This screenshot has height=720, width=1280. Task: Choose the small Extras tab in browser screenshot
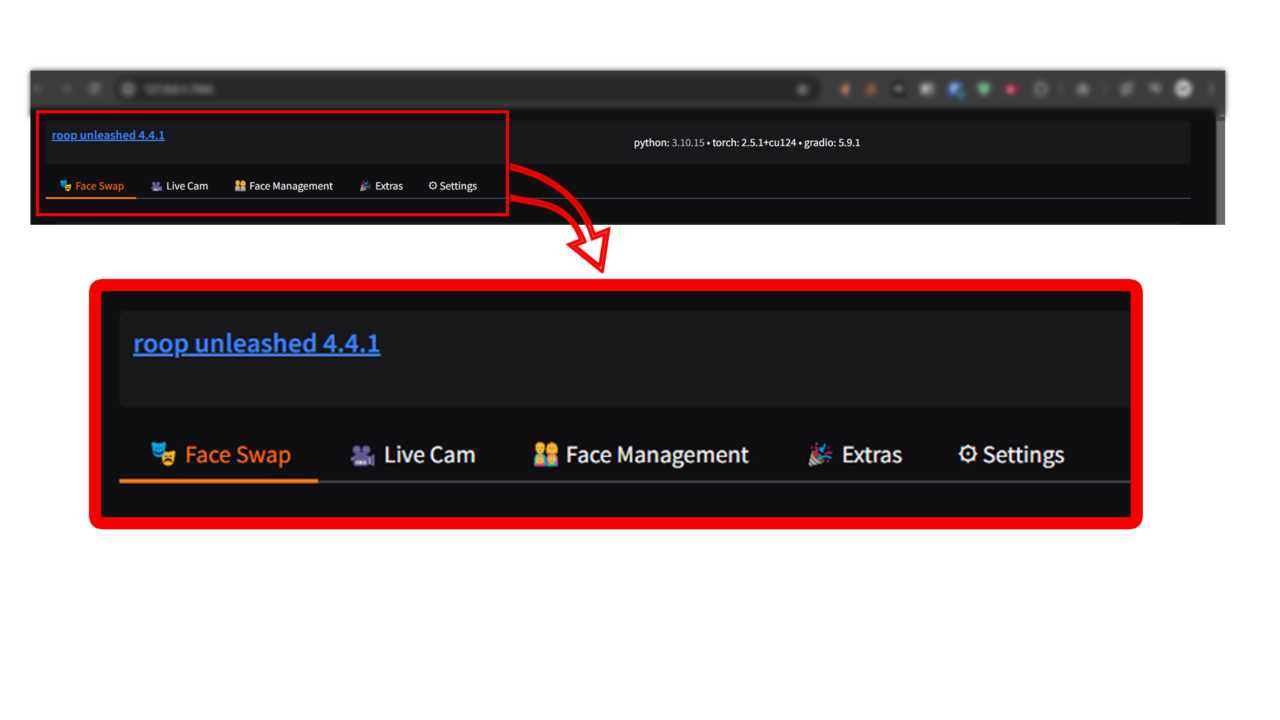[381, 186]
